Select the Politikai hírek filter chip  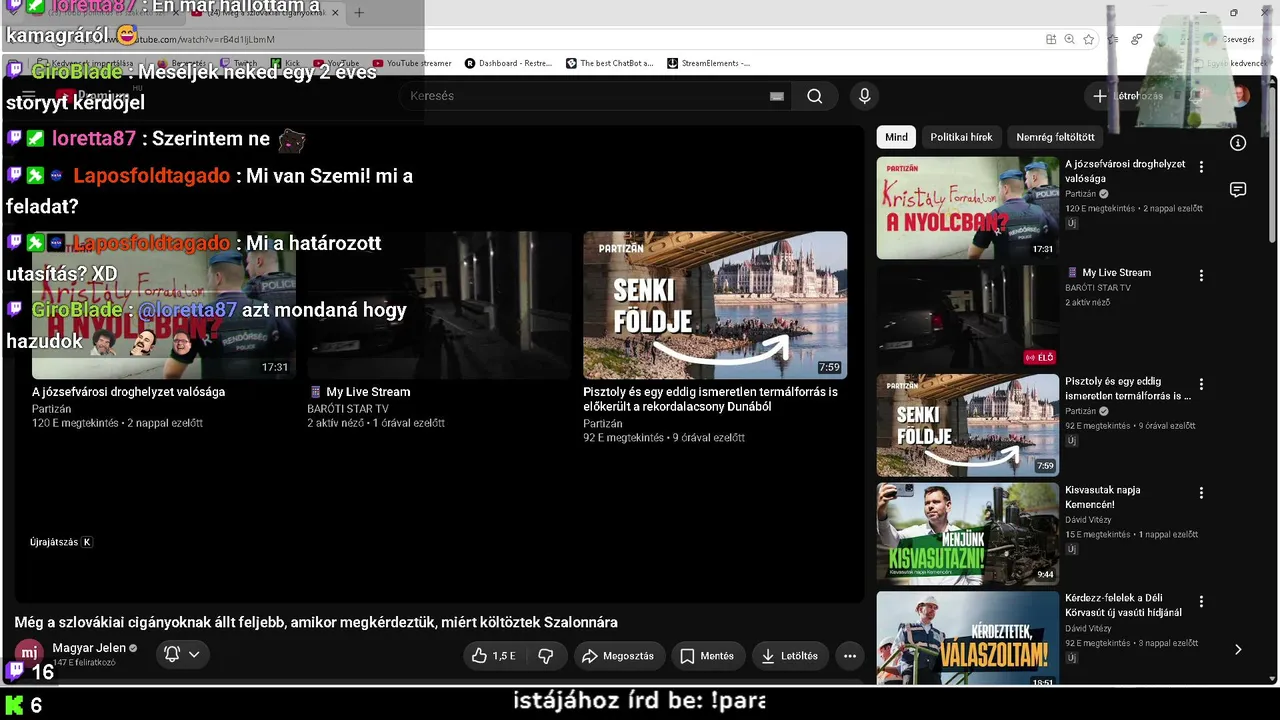961,137
